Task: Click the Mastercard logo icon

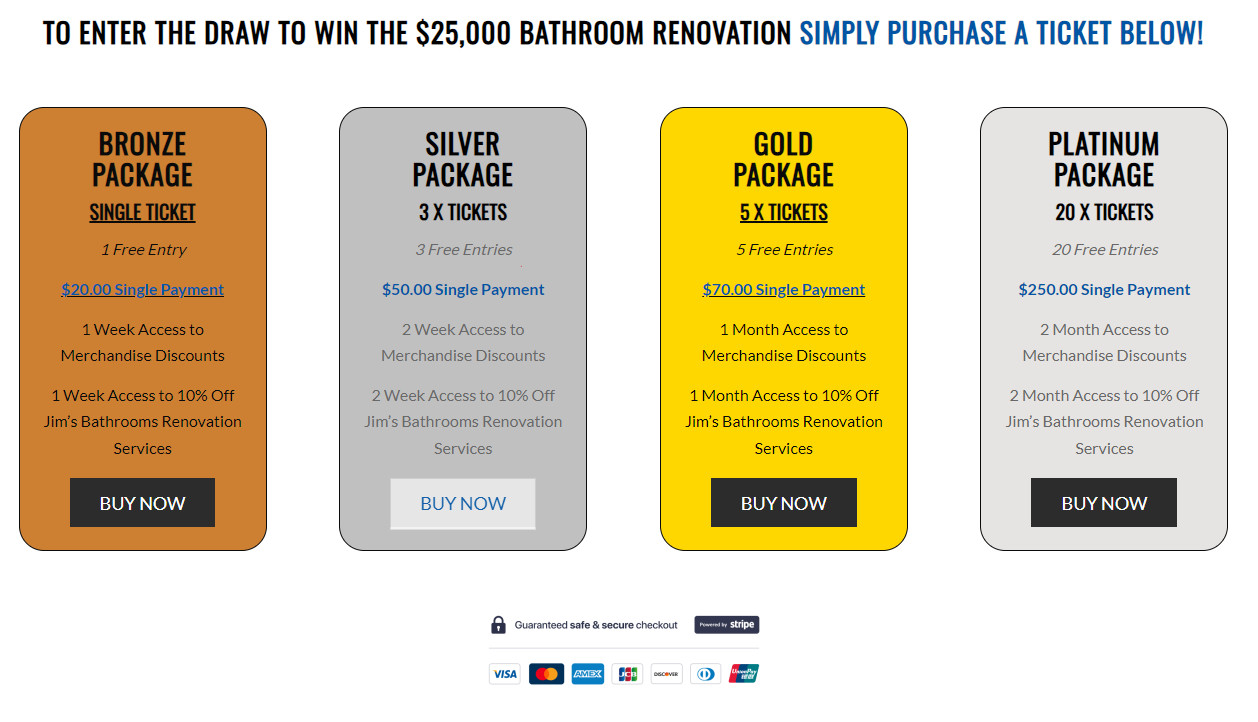Action: click(x=546, y=674)
